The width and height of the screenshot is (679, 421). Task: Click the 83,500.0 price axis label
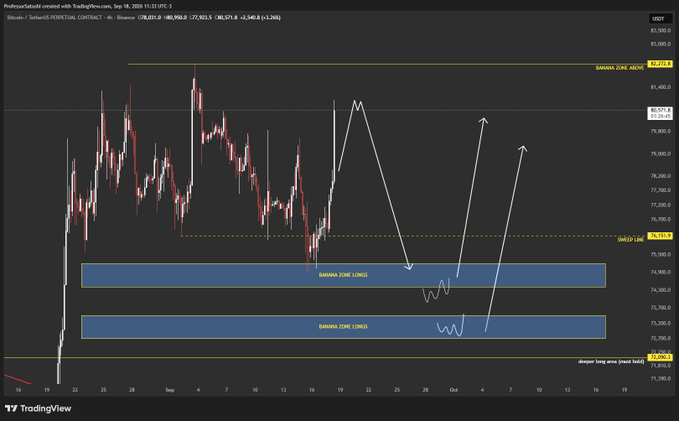(x=660, y=31)
